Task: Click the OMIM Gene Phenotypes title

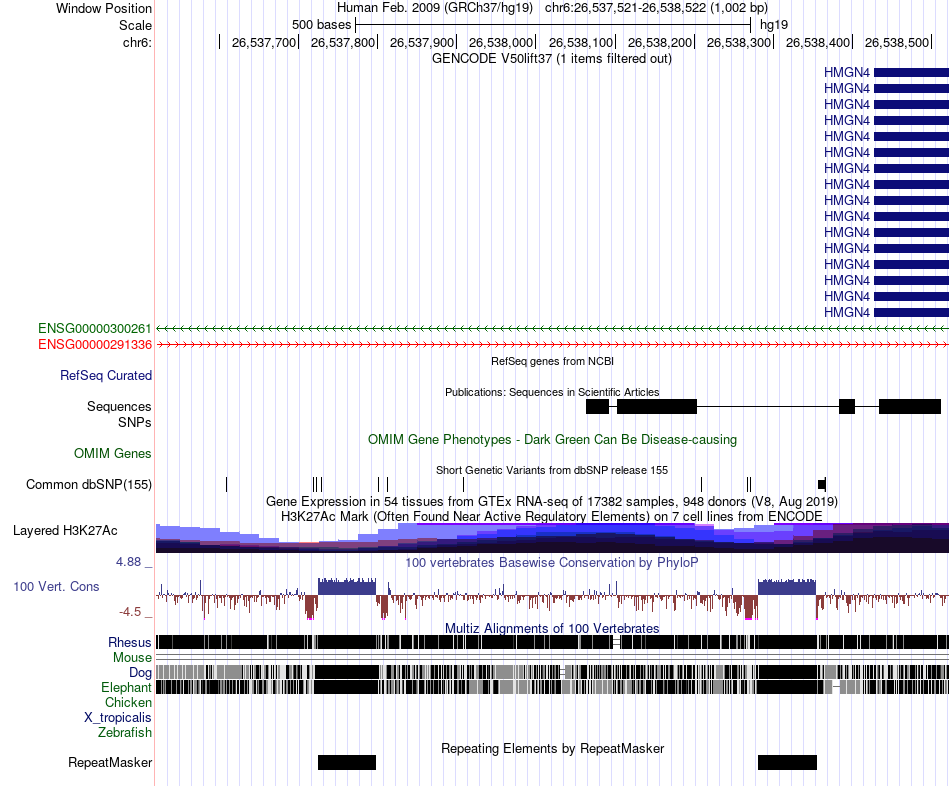Action: (x=552, y=439)
